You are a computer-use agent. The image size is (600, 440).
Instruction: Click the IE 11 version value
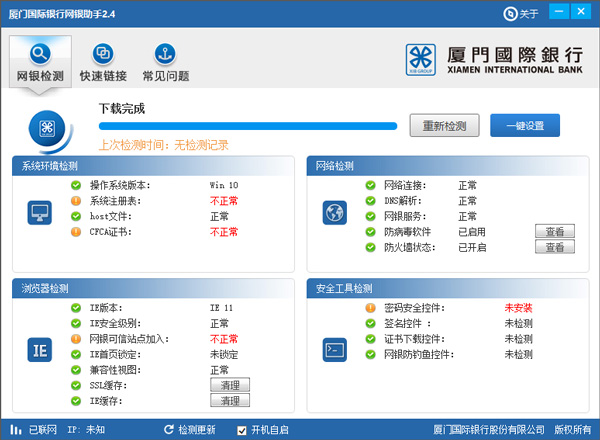[x=221, y=308]
